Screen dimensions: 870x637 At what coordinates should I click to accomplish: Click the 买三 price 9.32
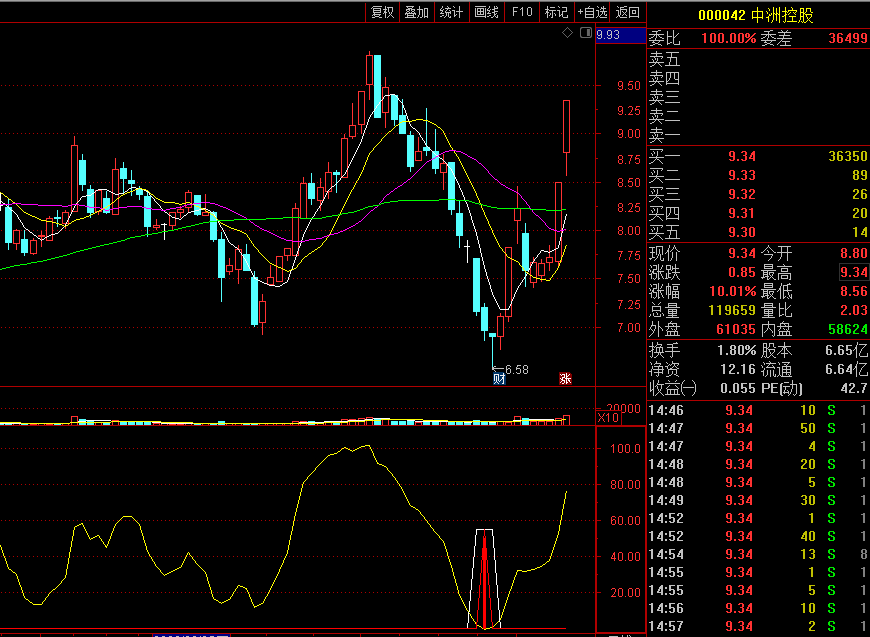pyautogui.click(x=742, y=194)
